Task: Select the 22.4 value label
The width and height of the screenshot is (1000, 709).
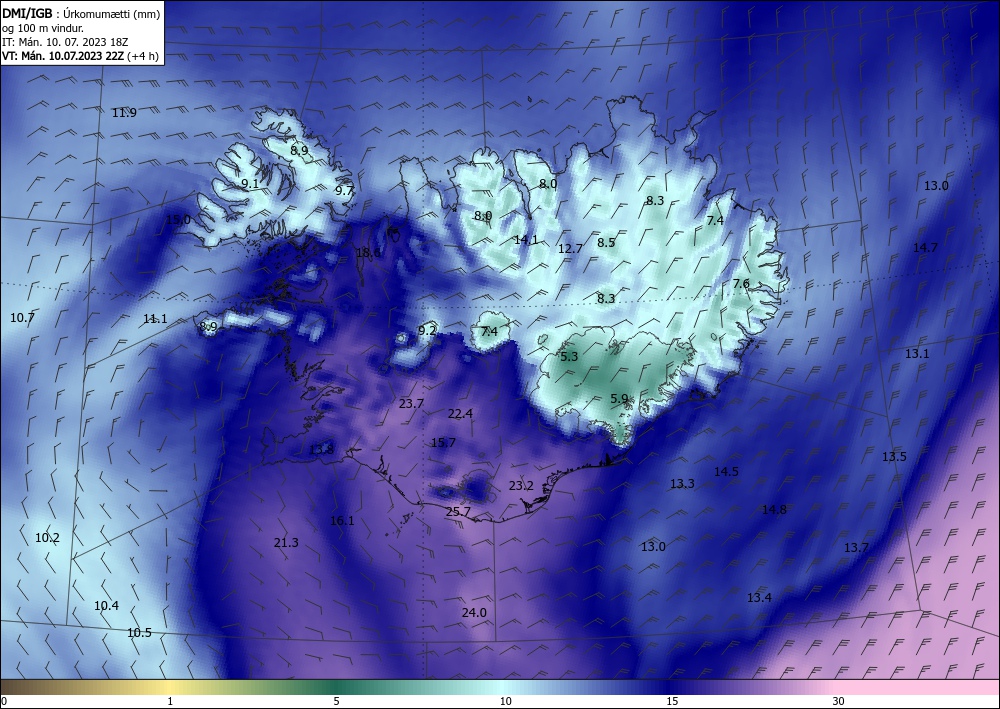Action: pos(460,414)
